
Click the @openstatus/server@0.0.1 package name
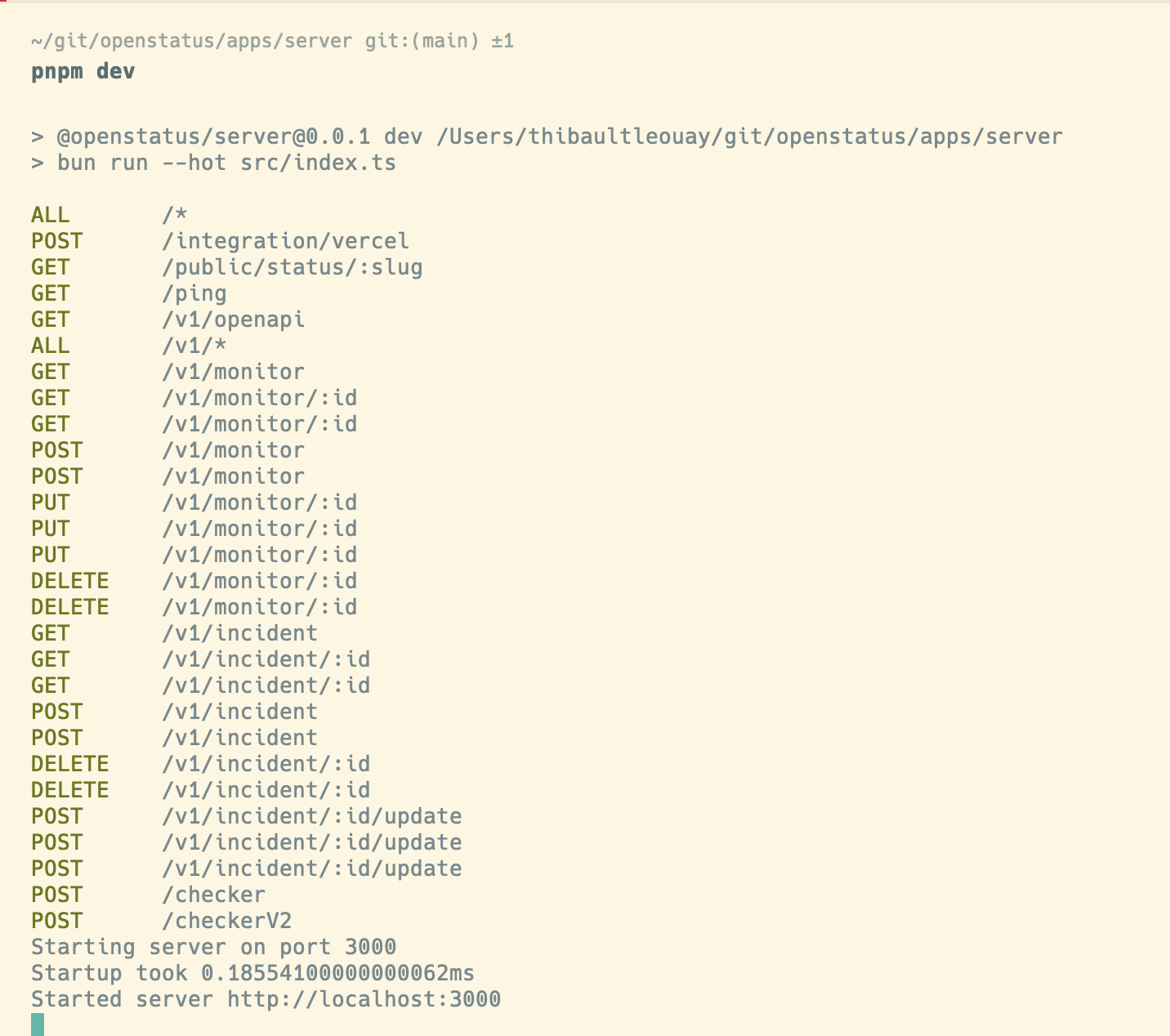212,136
